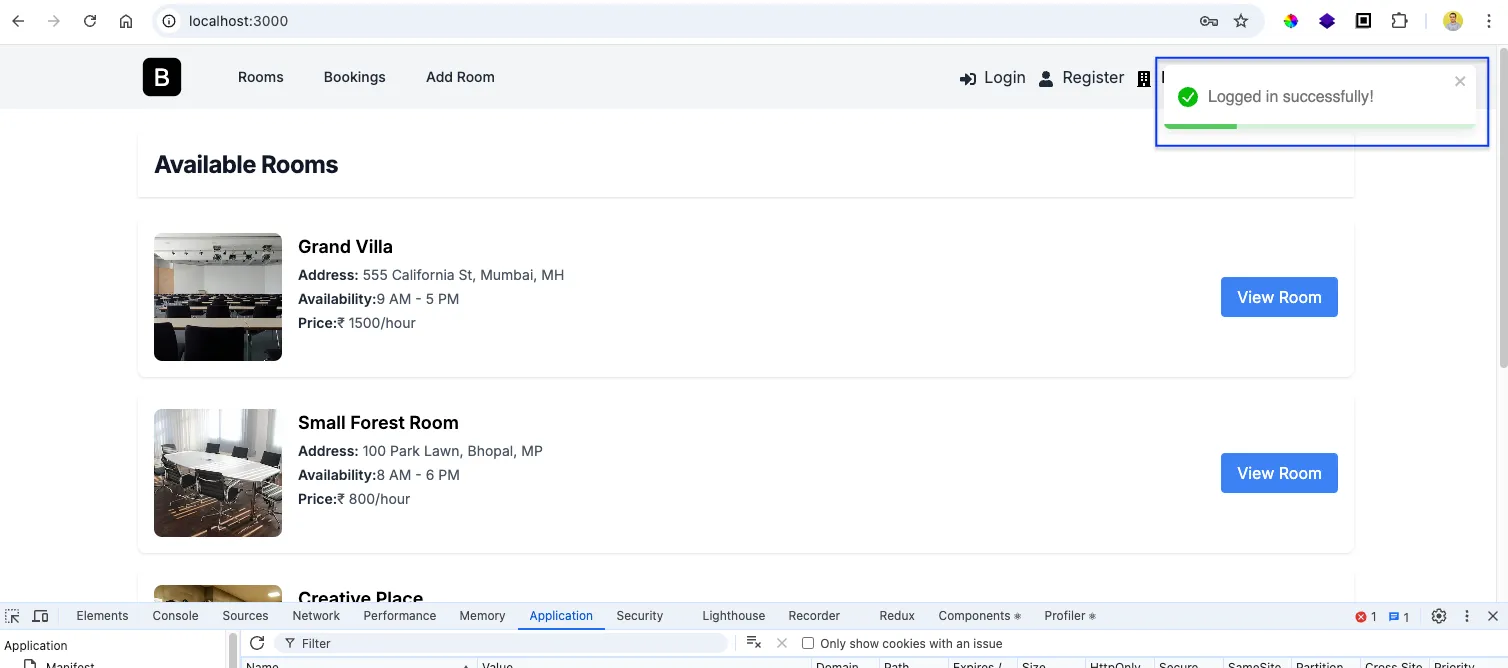Click the Register link in navbar
Viewport: 1508px width, 668px height.
1093,78
